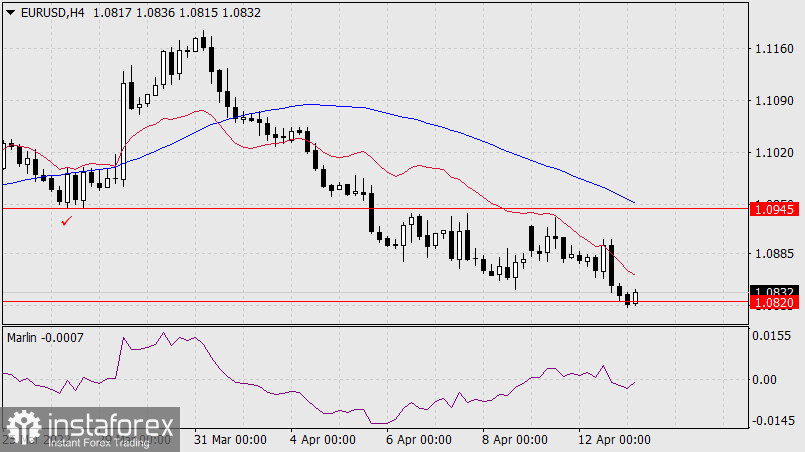805x452 pixels.
Task: Click the 31 Mar 00:00 date label
Action: pos(231,440)
